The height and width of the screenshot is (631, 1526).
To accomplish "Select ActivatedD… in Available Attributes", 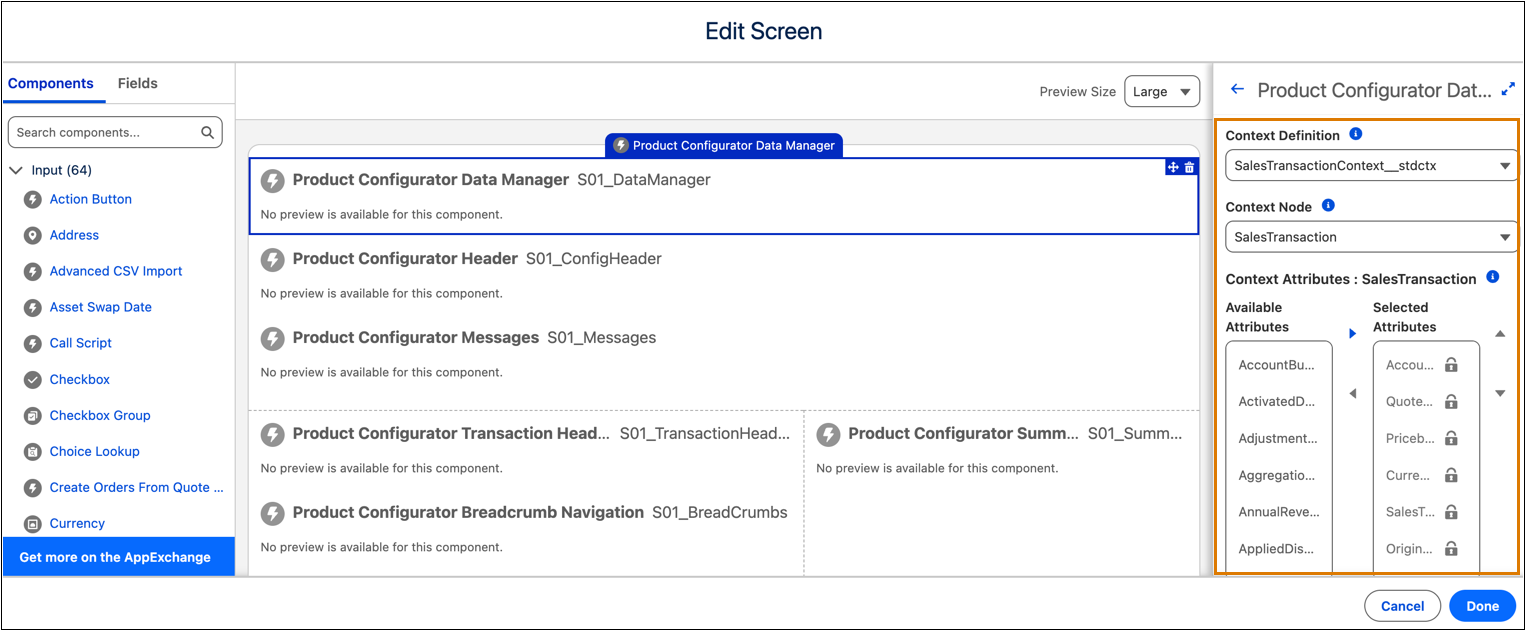I will [x=1278, y=401].
